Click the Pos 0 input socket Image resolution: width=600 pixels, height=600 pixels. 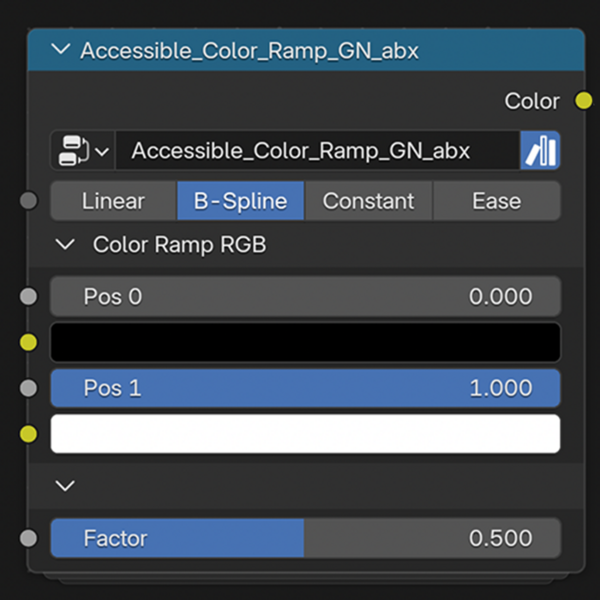(x=29, y=297)
